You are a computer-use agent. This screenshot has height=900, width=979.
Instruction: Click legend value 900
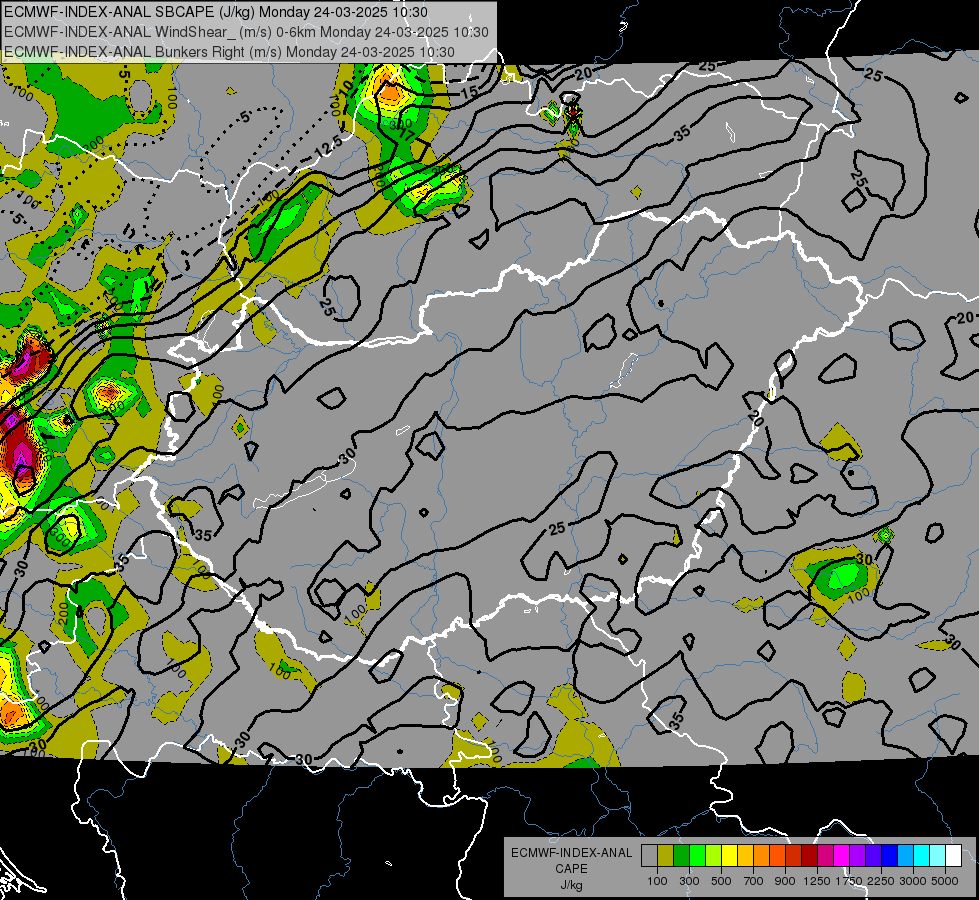click(785, 881)
